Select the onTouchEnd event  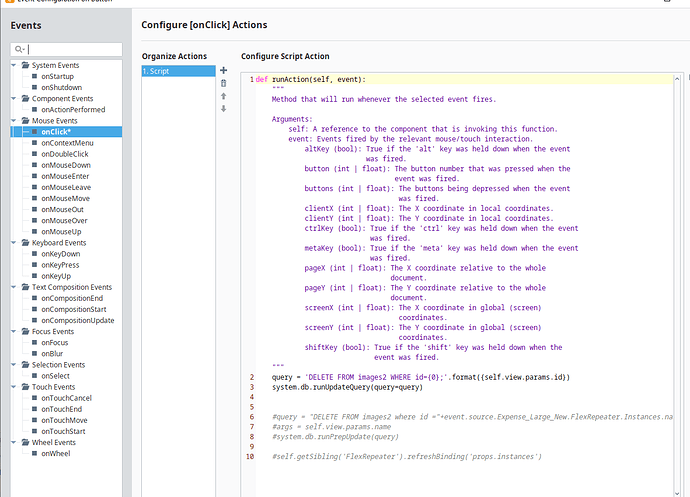pyautogui.click(x=61, y=409)
